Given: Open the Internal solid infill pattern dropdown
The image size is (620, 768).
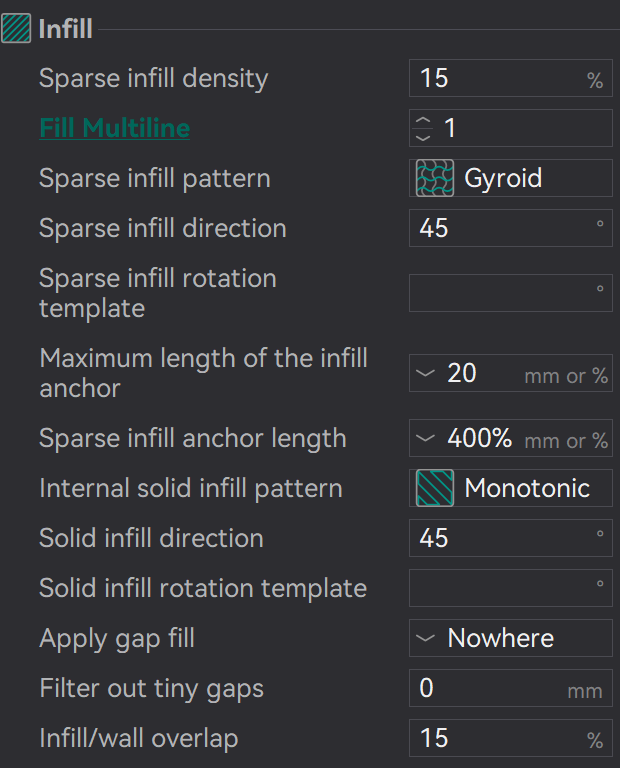Looking at the screenshot, I should pyautogui.click(x=510, y=489).
